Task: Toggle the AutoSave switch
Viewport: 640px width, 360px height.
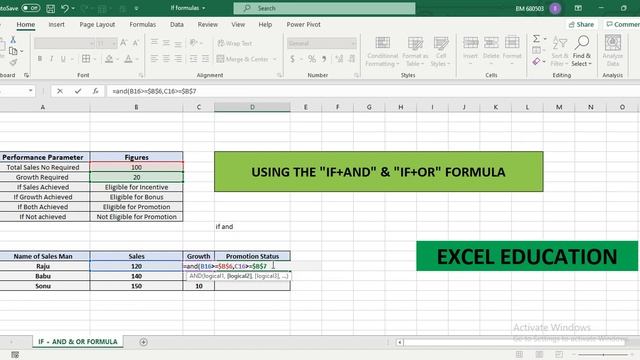Action: click(30, 8)
